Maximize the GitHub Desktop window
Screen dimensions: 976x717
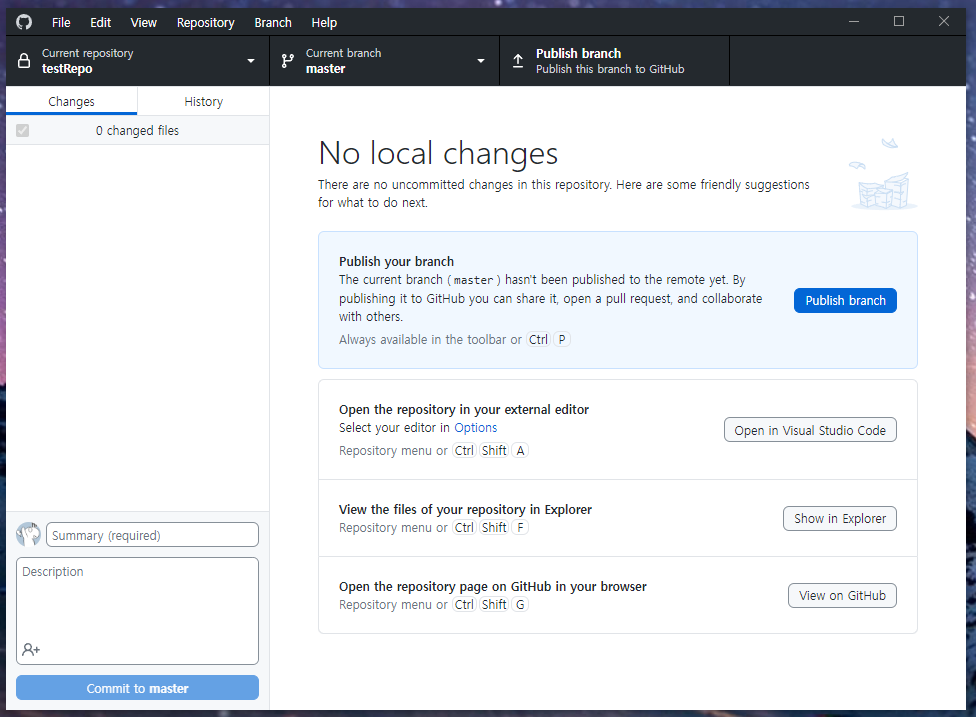click(899, 21)
